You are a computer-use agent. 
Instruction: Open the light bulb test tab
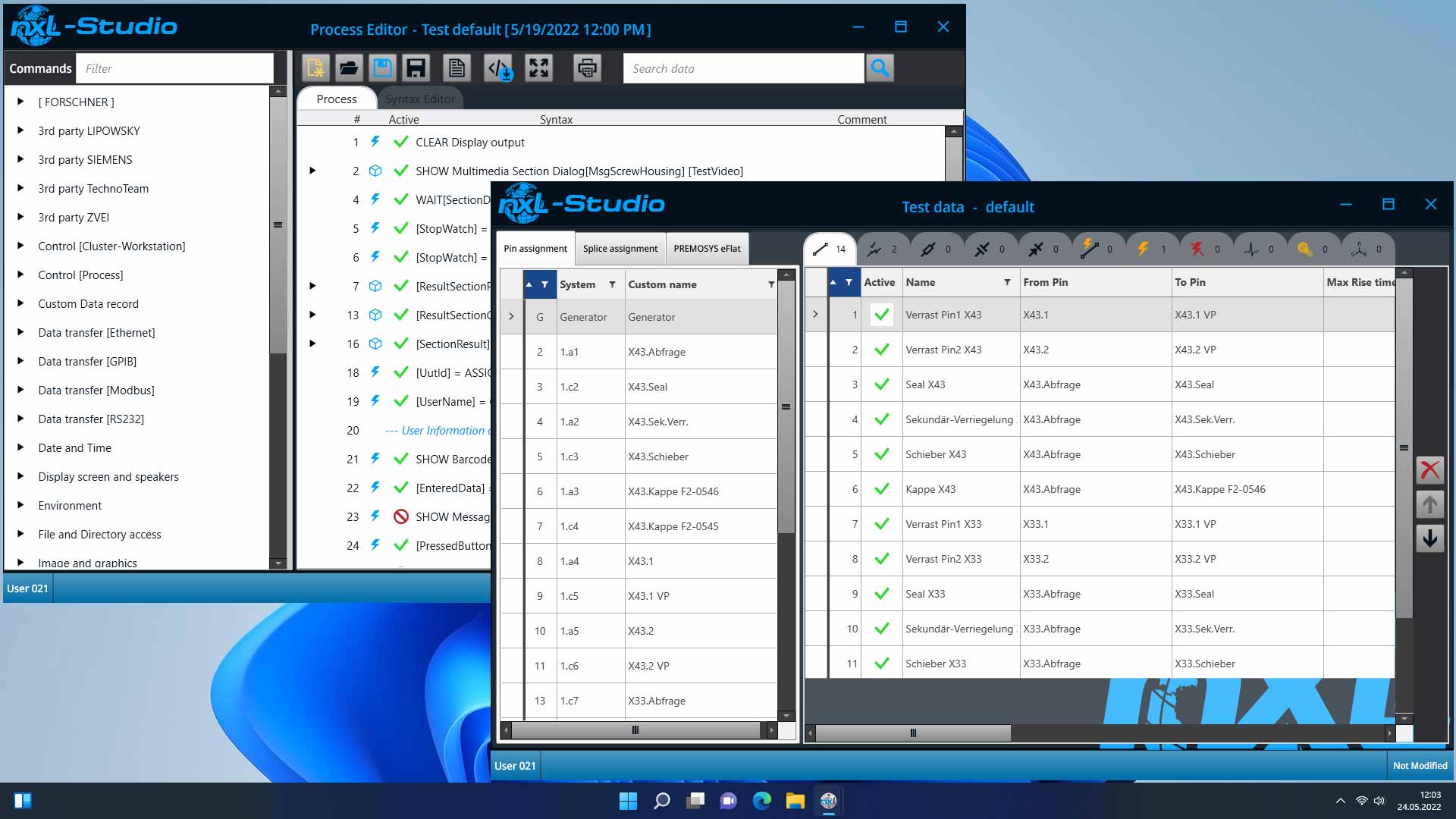1304,249
